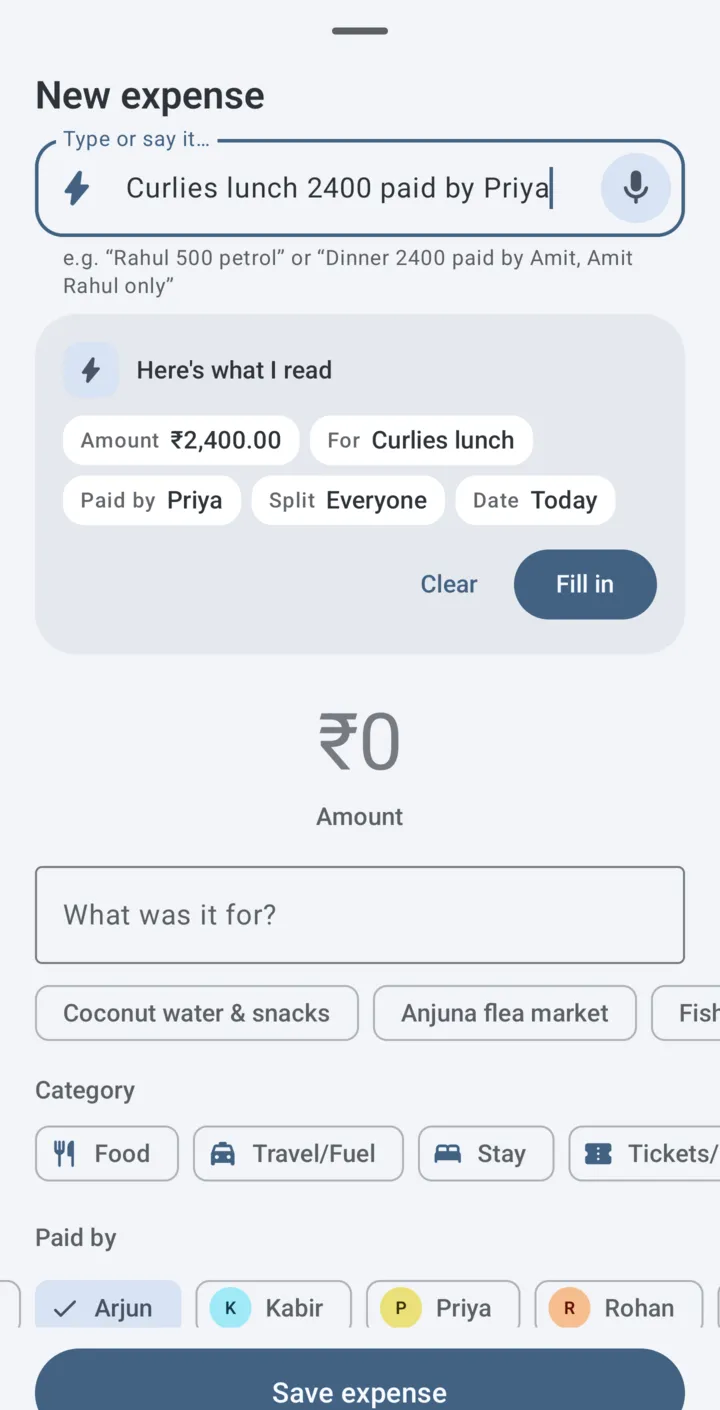The width and height of the screenshot is (720, 1410).
Task: Choose Priya as the payer
Action: (x=443, y=1305)
